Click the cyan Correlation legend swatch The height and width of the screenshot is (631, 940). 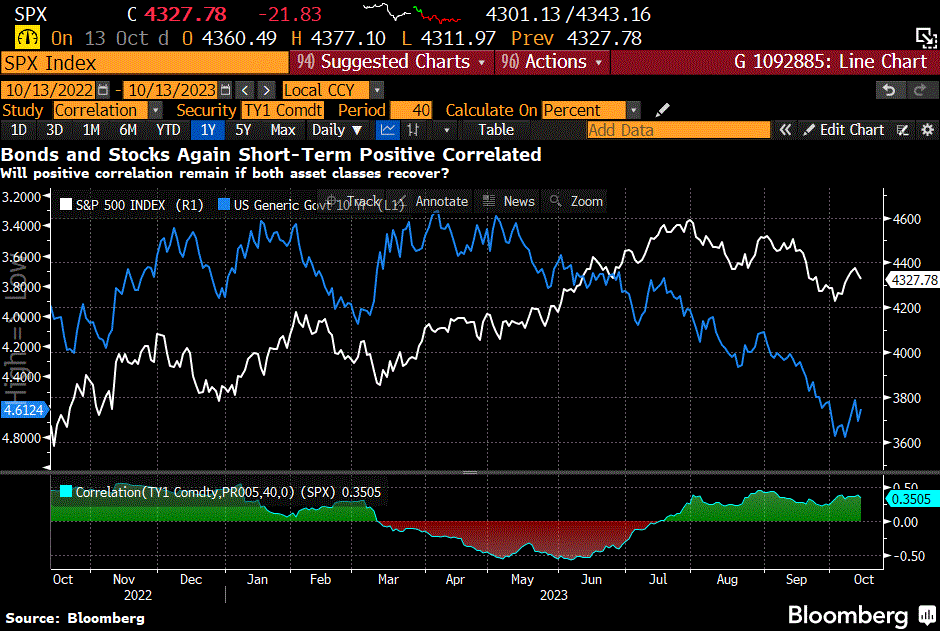[x=65, y=492]
